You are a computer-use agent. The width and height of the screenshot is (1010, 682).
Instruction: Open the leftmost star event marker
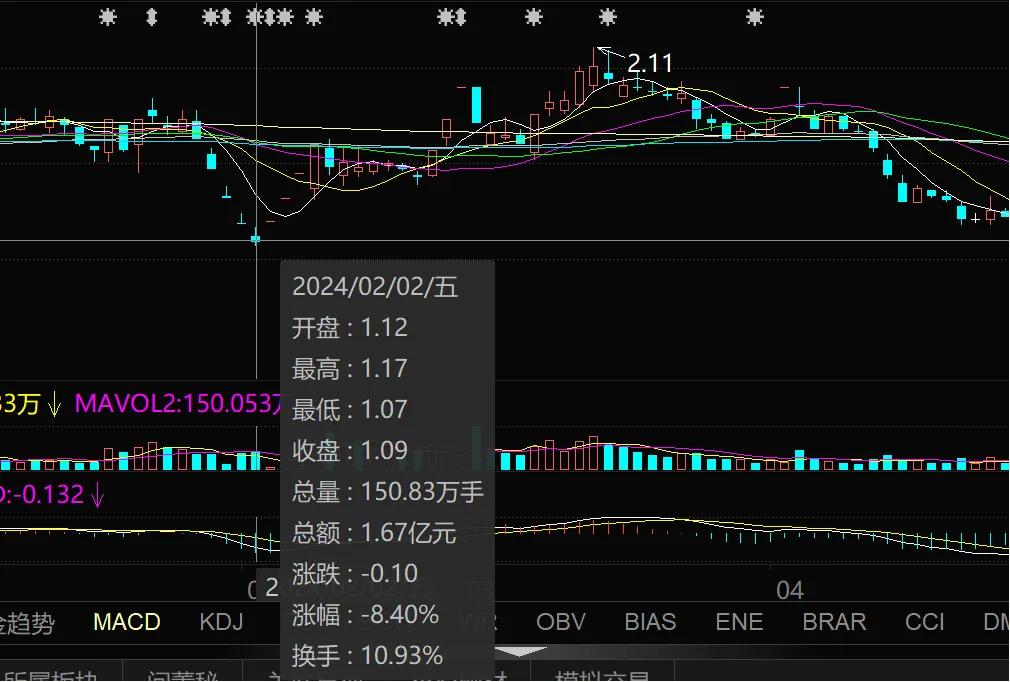pos(108,17)
